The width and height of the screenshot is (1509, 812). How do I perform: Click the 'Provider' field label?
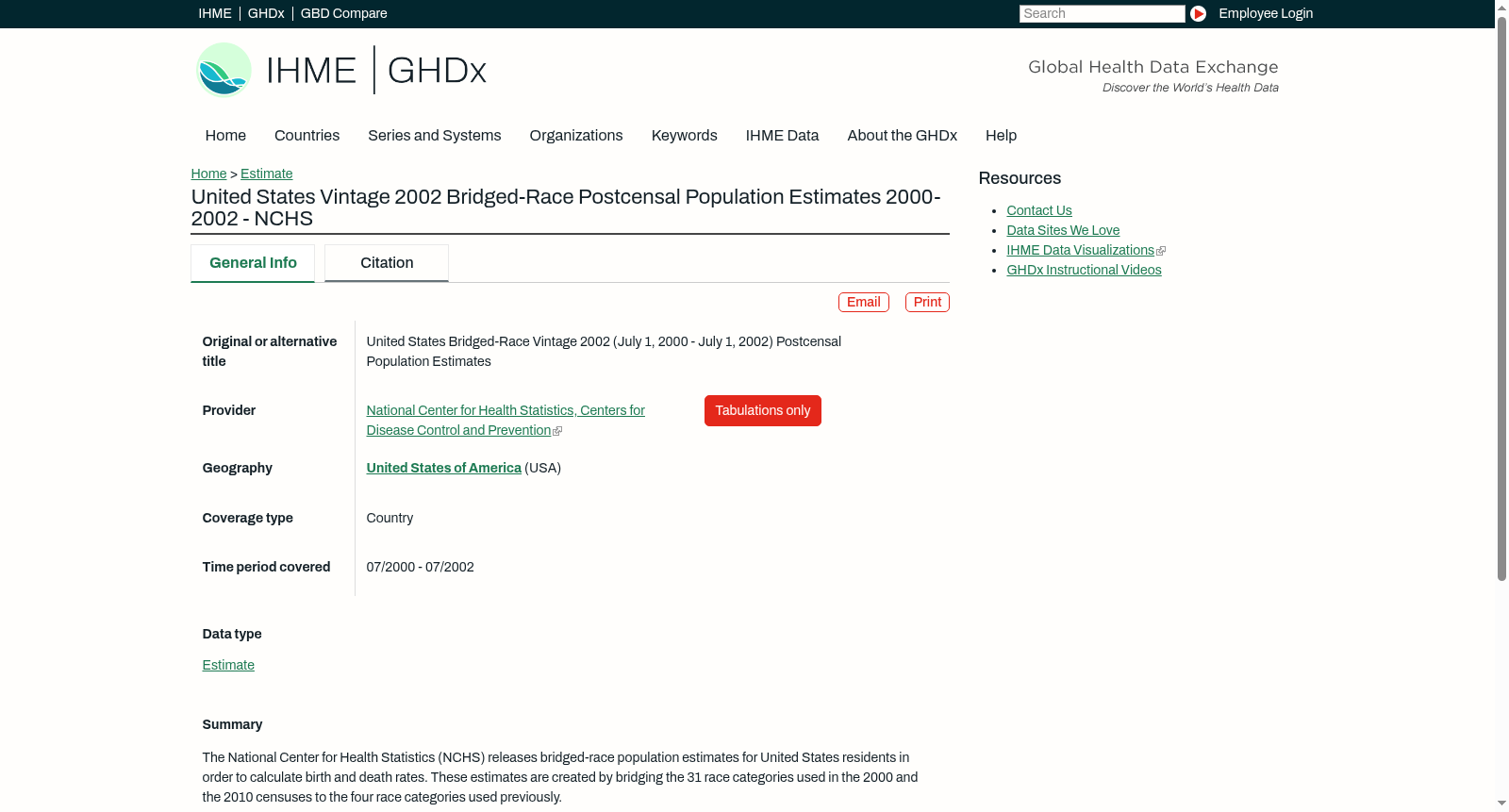pos(229,410)
